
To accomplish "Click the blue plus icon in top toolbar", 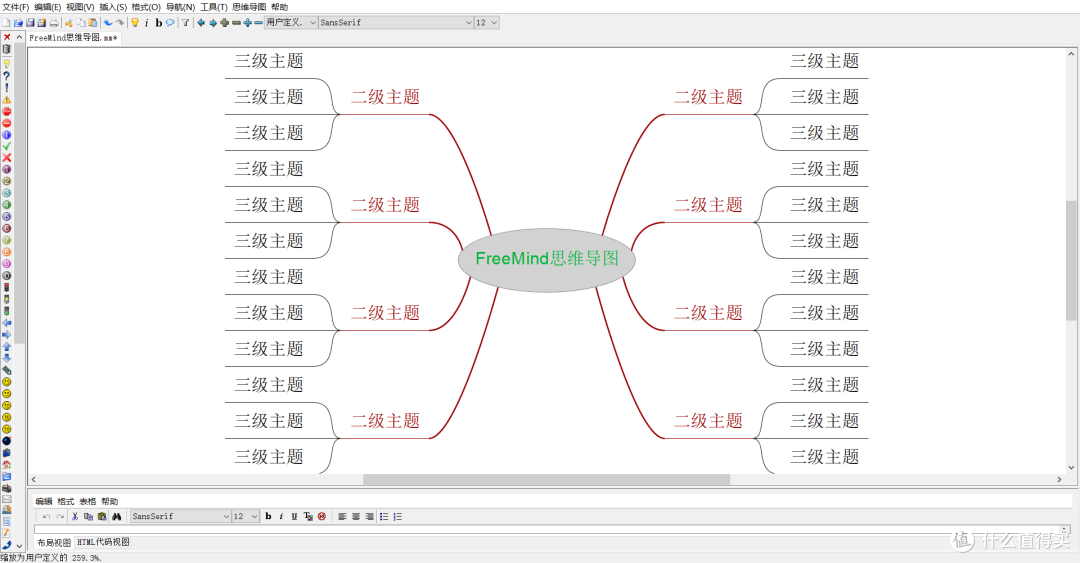I will 247,23.
